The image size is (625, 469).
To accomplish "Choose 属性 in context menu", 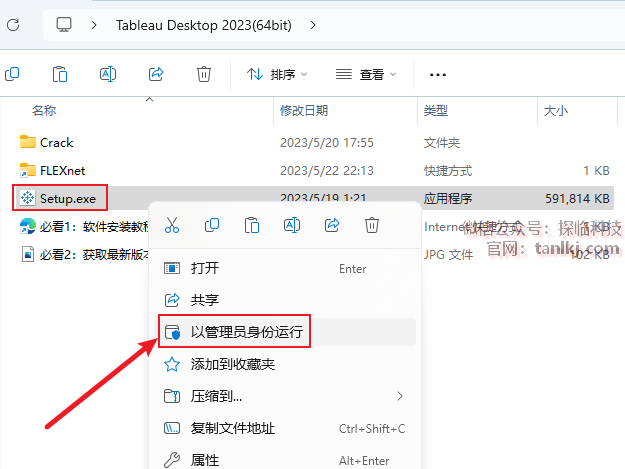I will 285,460.
